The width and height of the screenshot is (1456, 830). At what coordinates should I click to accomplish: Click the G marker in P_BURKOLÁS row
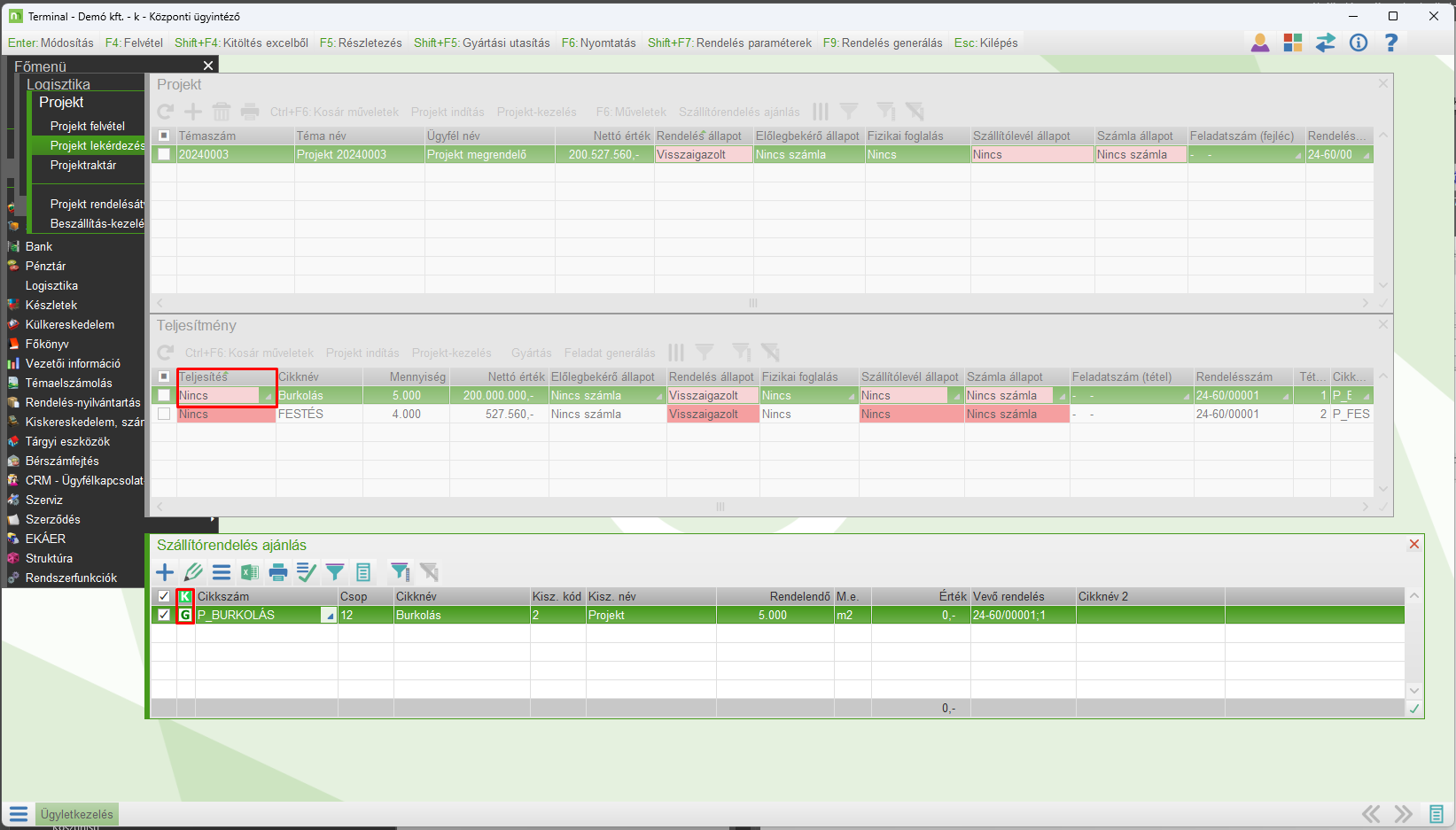185,615
